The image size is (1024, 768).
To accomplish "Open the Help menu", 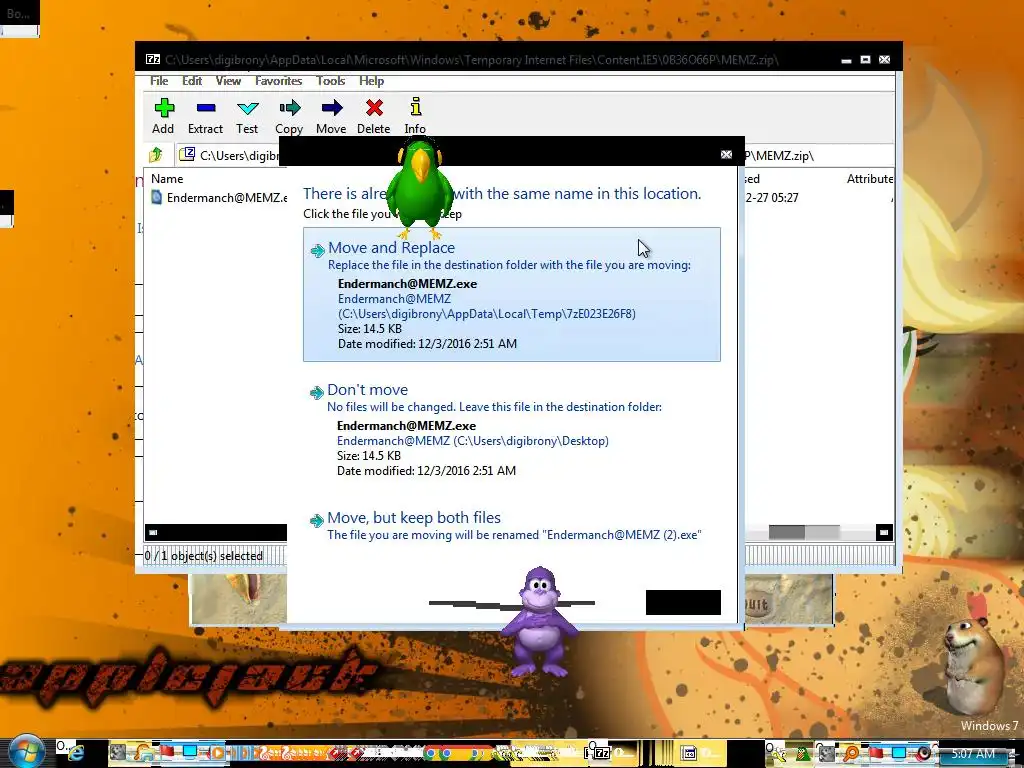I will 371,81.
